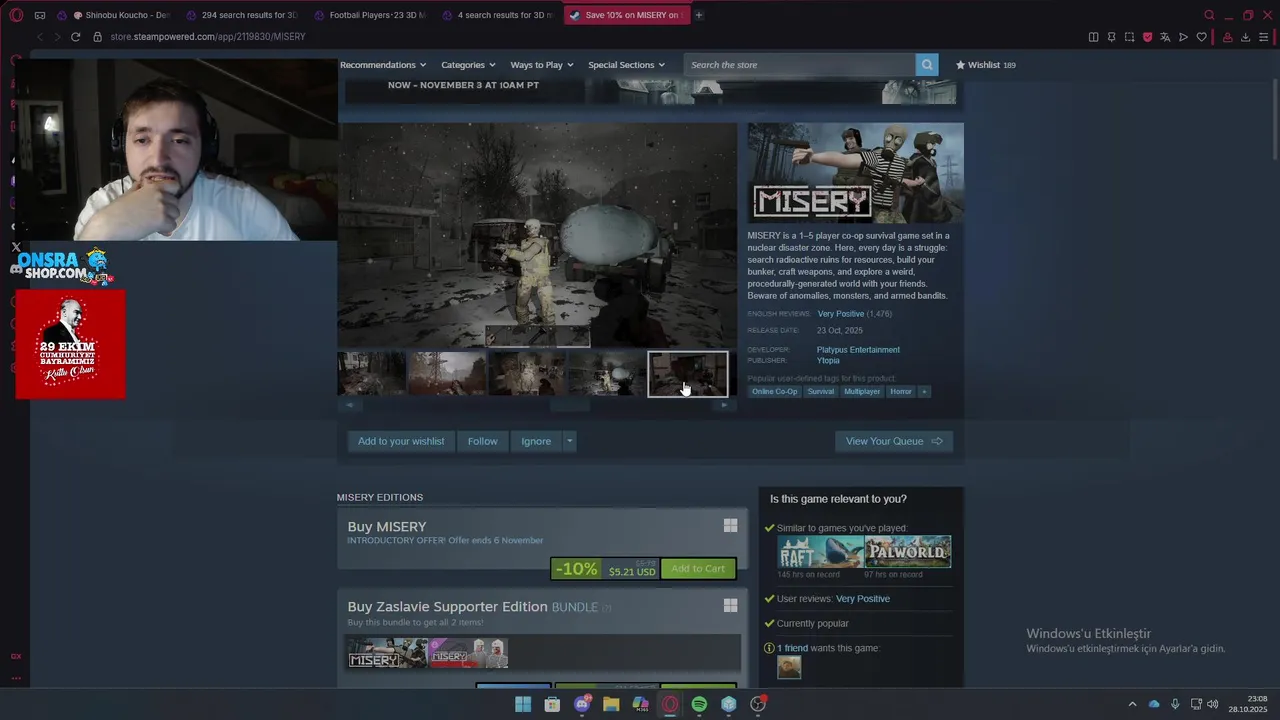
Task: Open the Wishlist star link
Action: pos(985,65)
